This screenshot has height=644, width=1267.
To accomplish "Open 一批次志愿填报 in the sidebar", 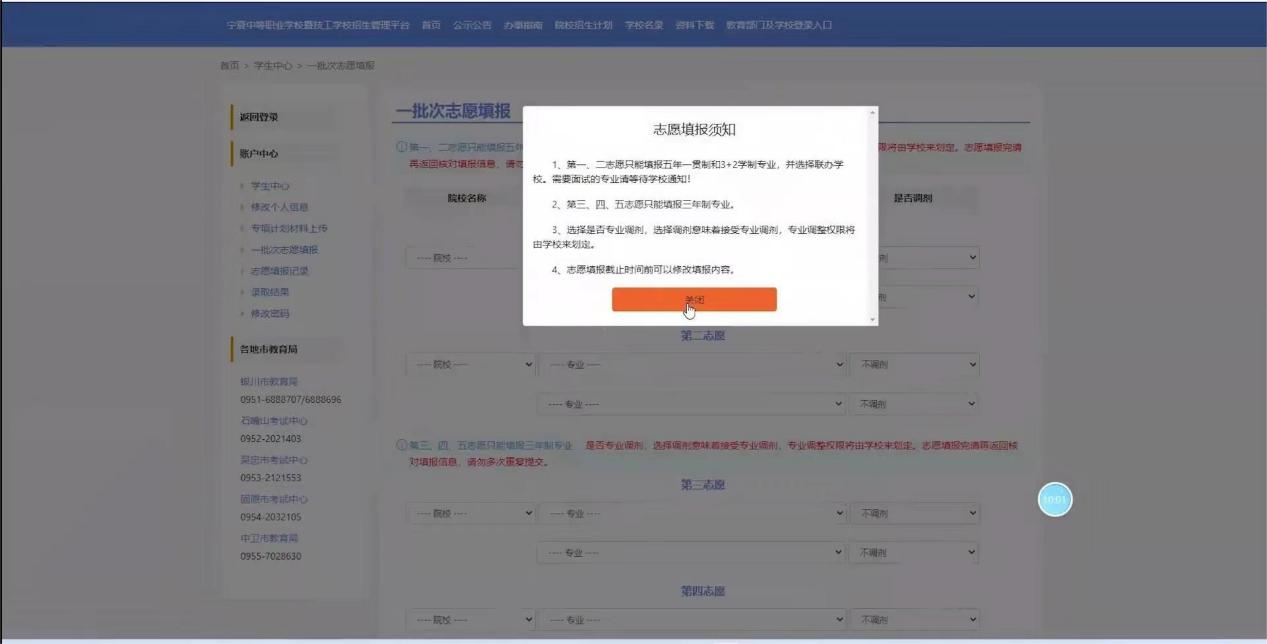I will (284, 250).
